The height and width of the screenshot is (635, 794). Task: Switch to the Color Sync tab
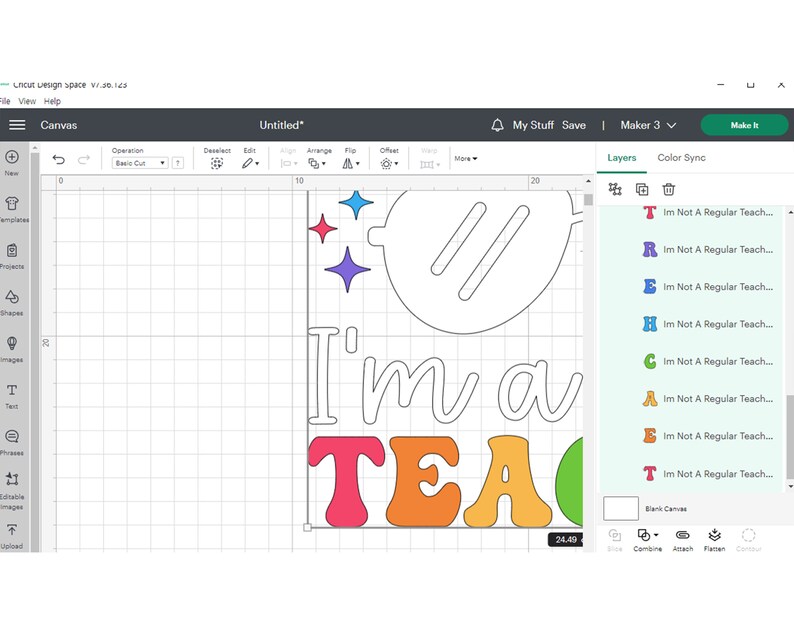pos(681,157)
